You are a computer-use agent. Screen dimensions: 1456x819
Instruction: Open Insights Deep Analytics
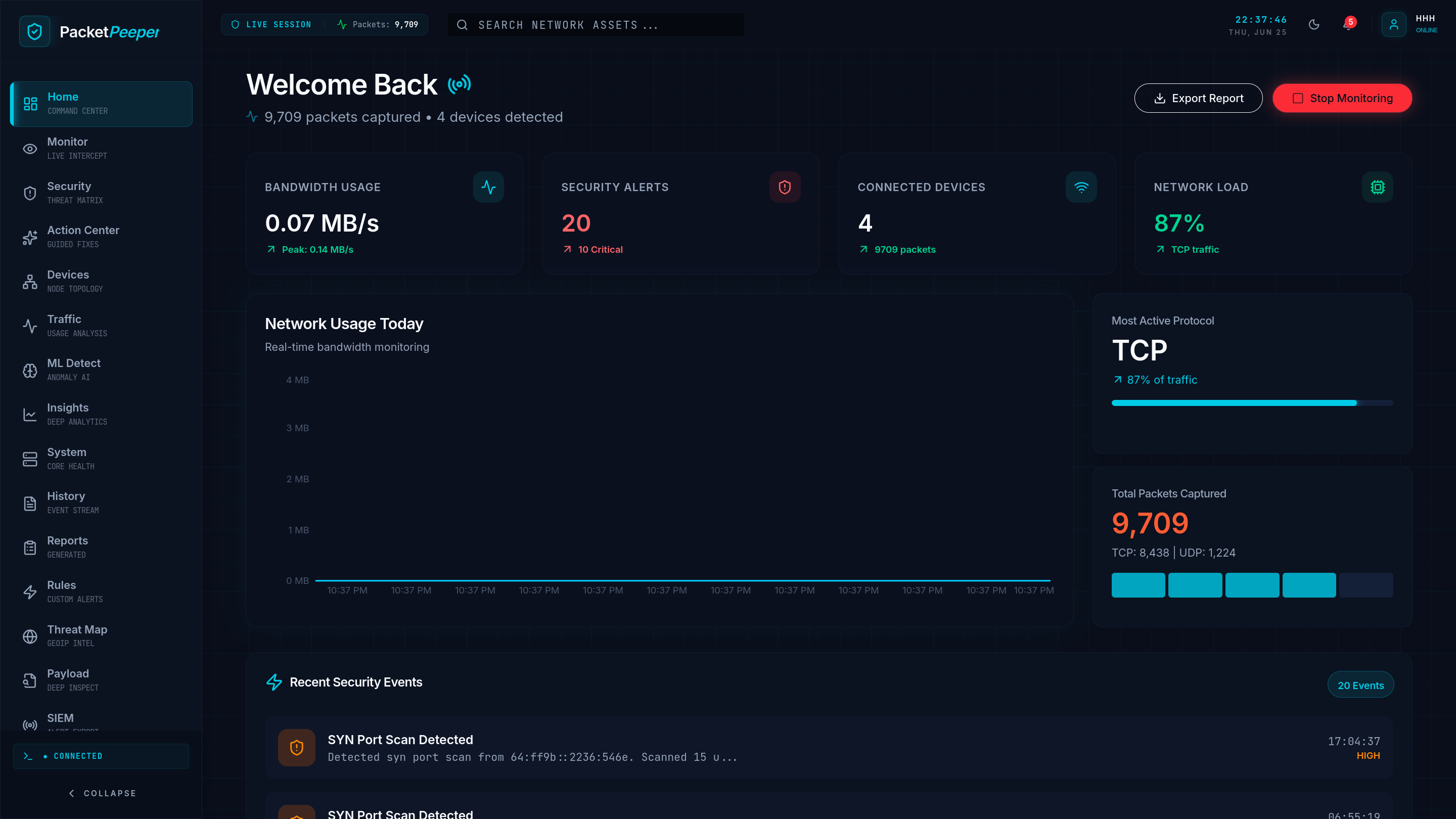[x=102, y=415]
